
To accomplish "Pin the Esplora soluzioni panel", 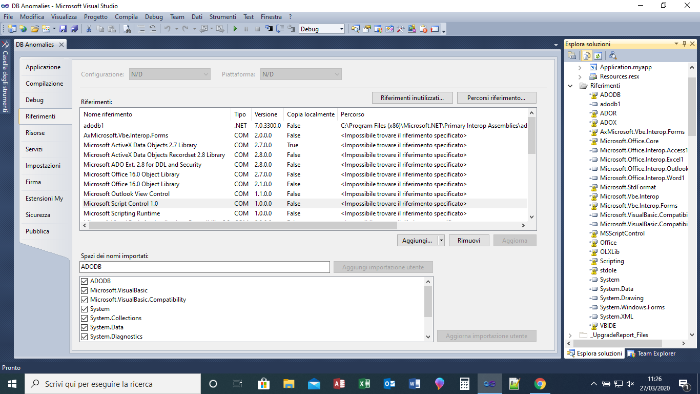I will pos(684,44).
